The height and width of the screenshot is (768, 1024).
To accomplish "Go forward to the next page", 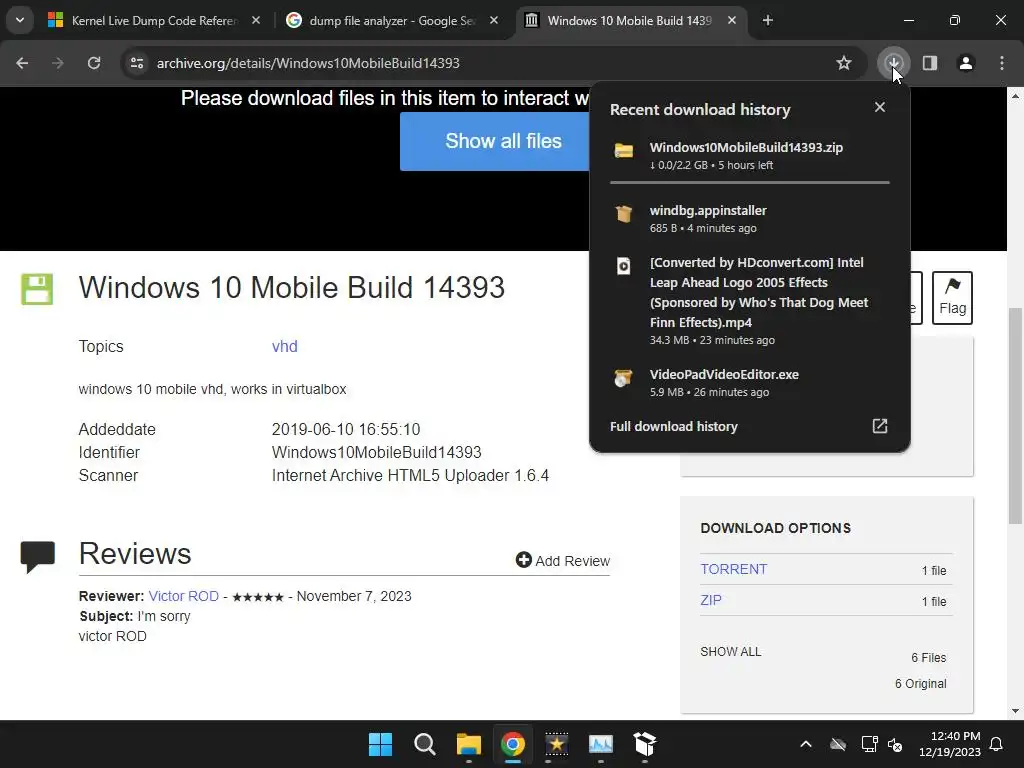I will (58, 63).
